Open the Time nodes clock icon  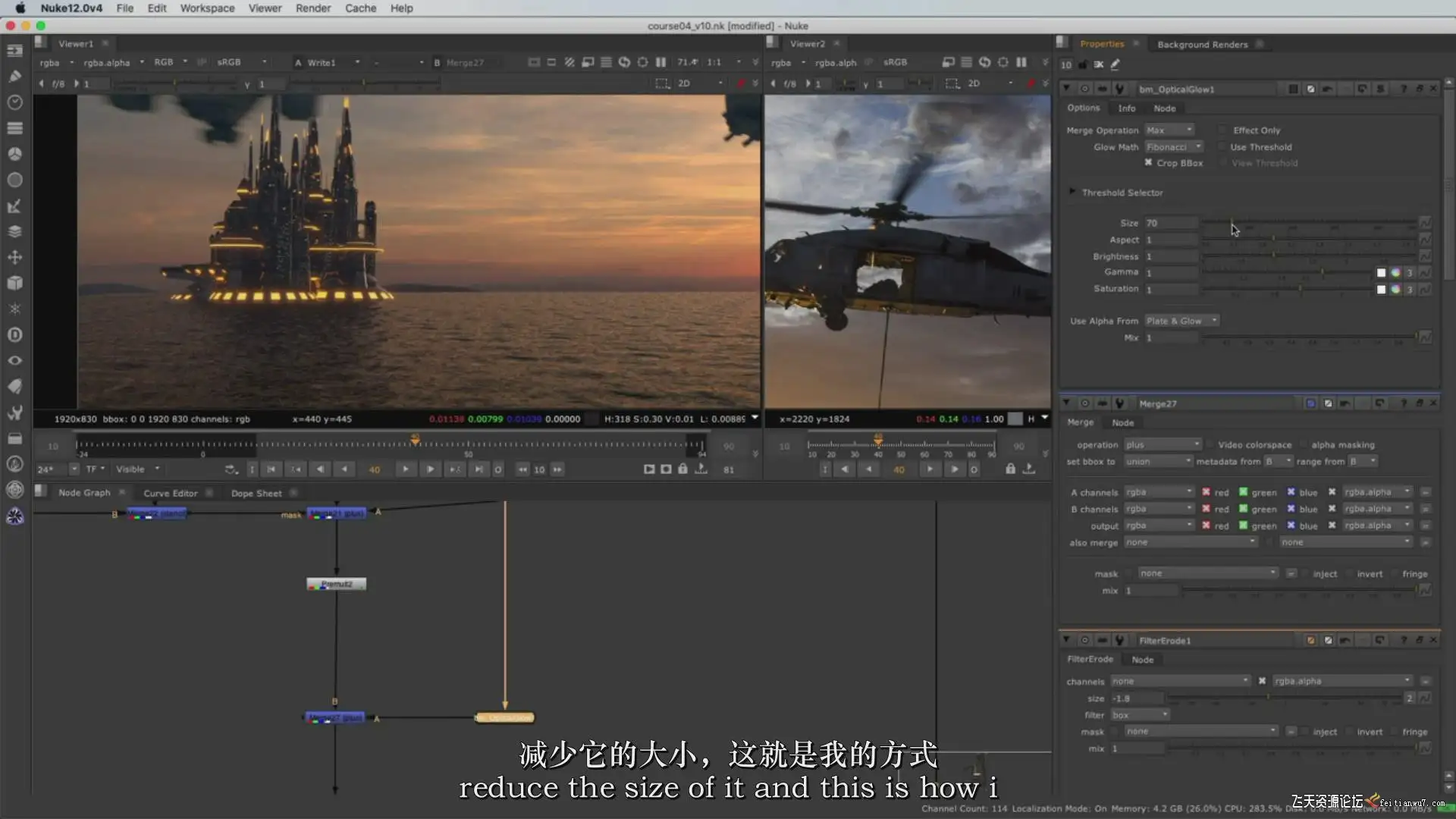14,102
